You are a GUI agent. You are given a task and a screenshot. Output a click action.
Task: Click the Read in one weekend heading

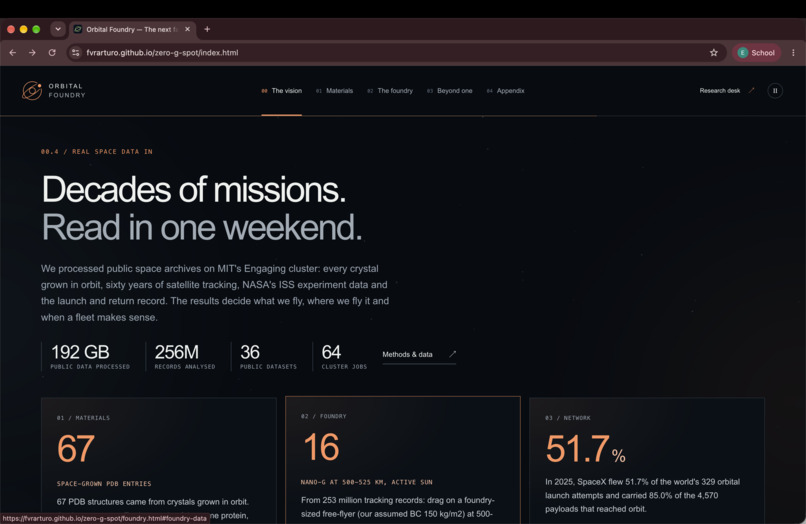[x=202, y=227]
